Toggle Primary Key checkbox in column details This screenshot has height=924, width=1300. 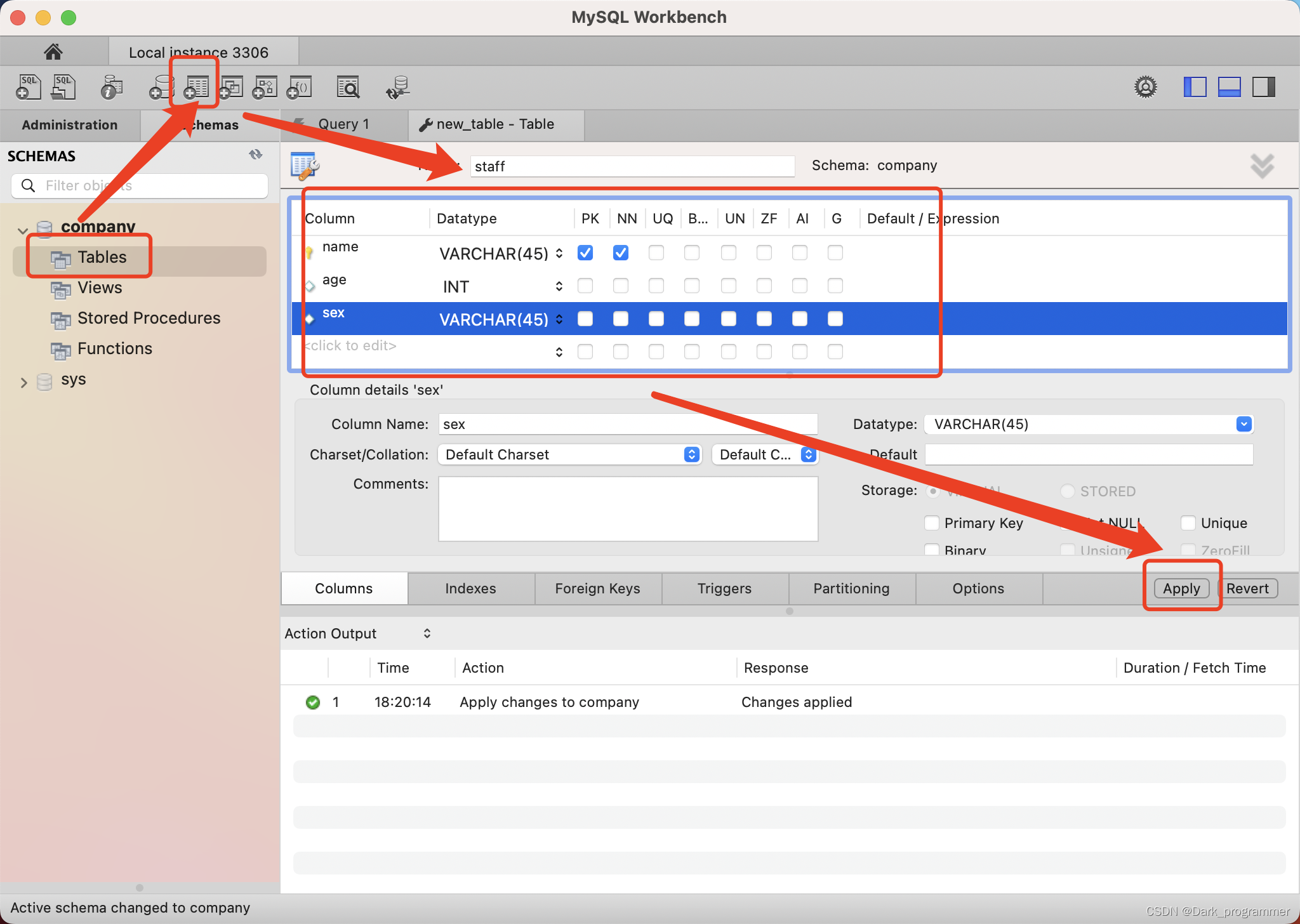928,521
